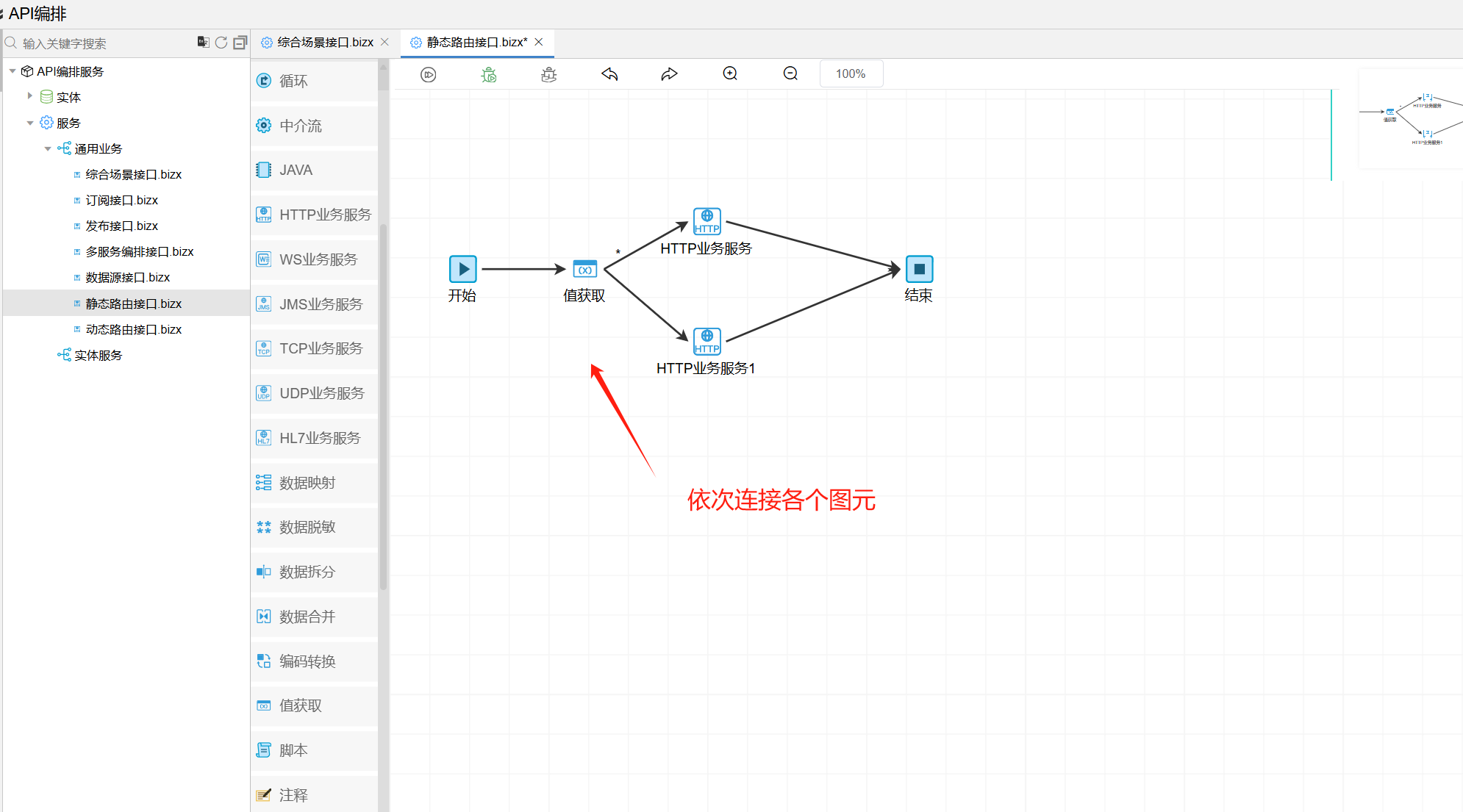This screenshot has height=812, width=1463.
Task: Click the run flow toolbar icon
Action: click(429, 74)
